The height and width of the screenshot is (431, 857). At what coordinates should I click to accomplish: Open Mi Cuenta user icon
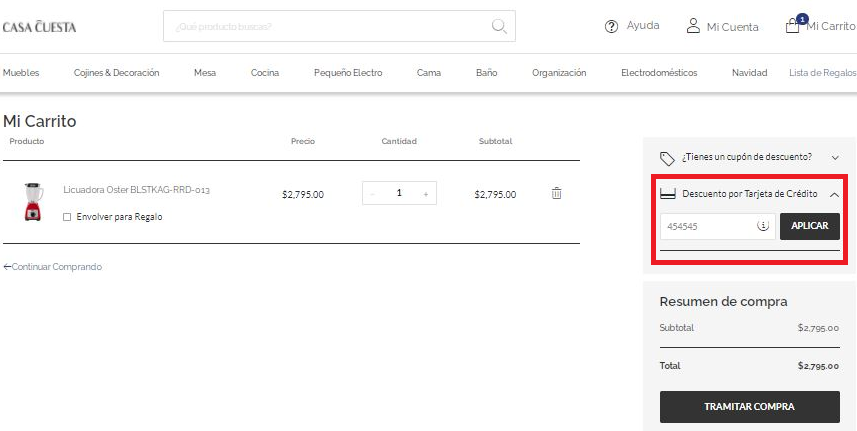click(x=693, y=26)
